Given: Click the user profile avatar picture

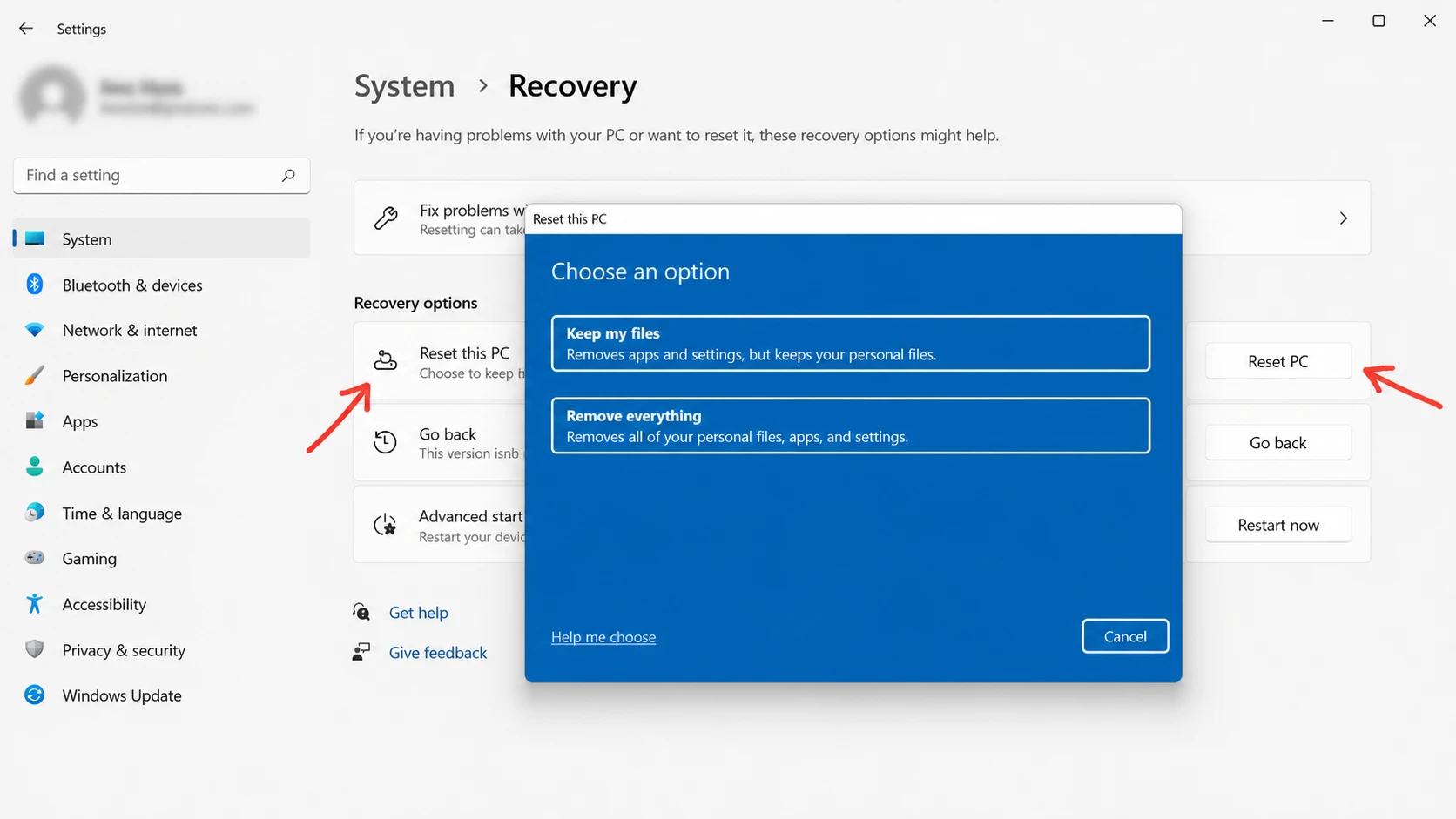Looking at the screenshot, I should [x=53, y=96].
